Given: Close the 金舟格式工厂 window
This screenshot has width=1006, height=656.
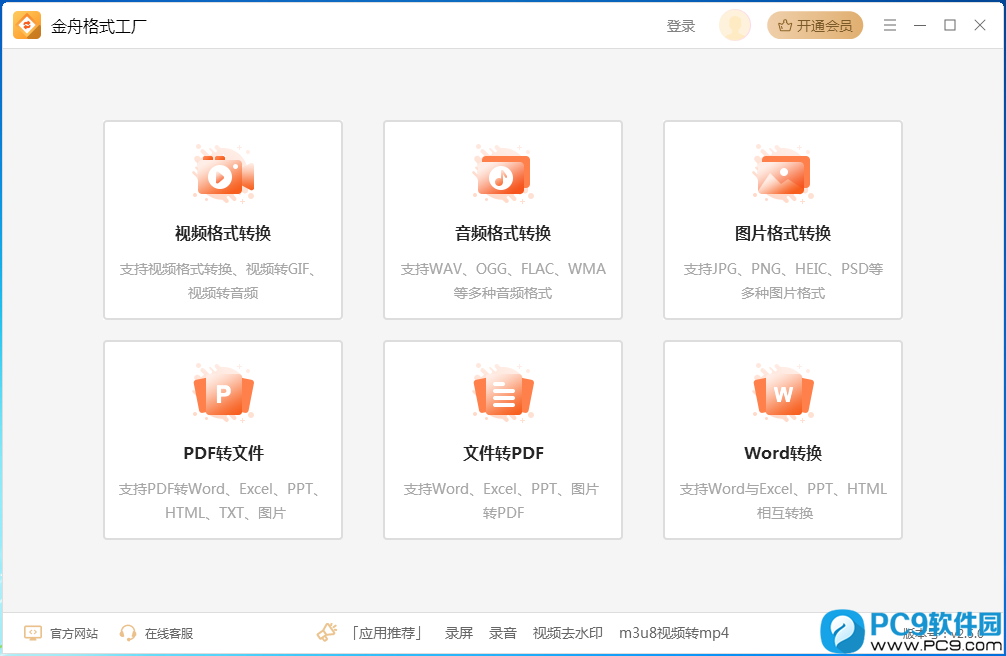Looking at the screenshot, I should [x=980, y=25].
